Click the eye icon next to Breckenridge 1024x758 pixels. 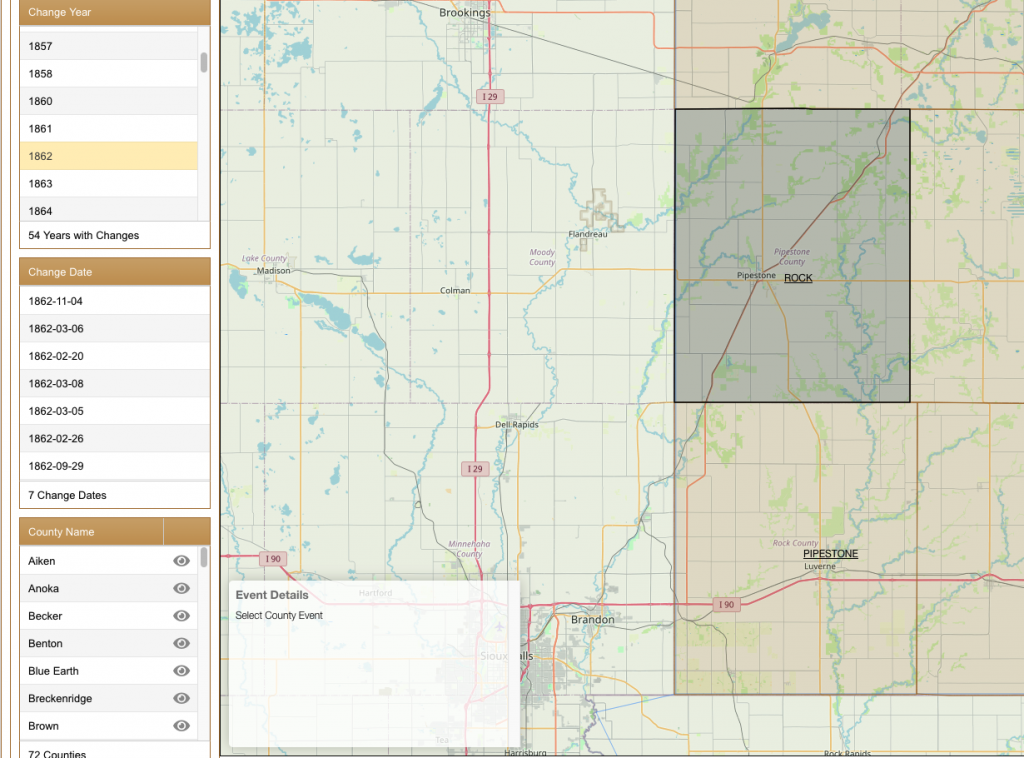181,699
